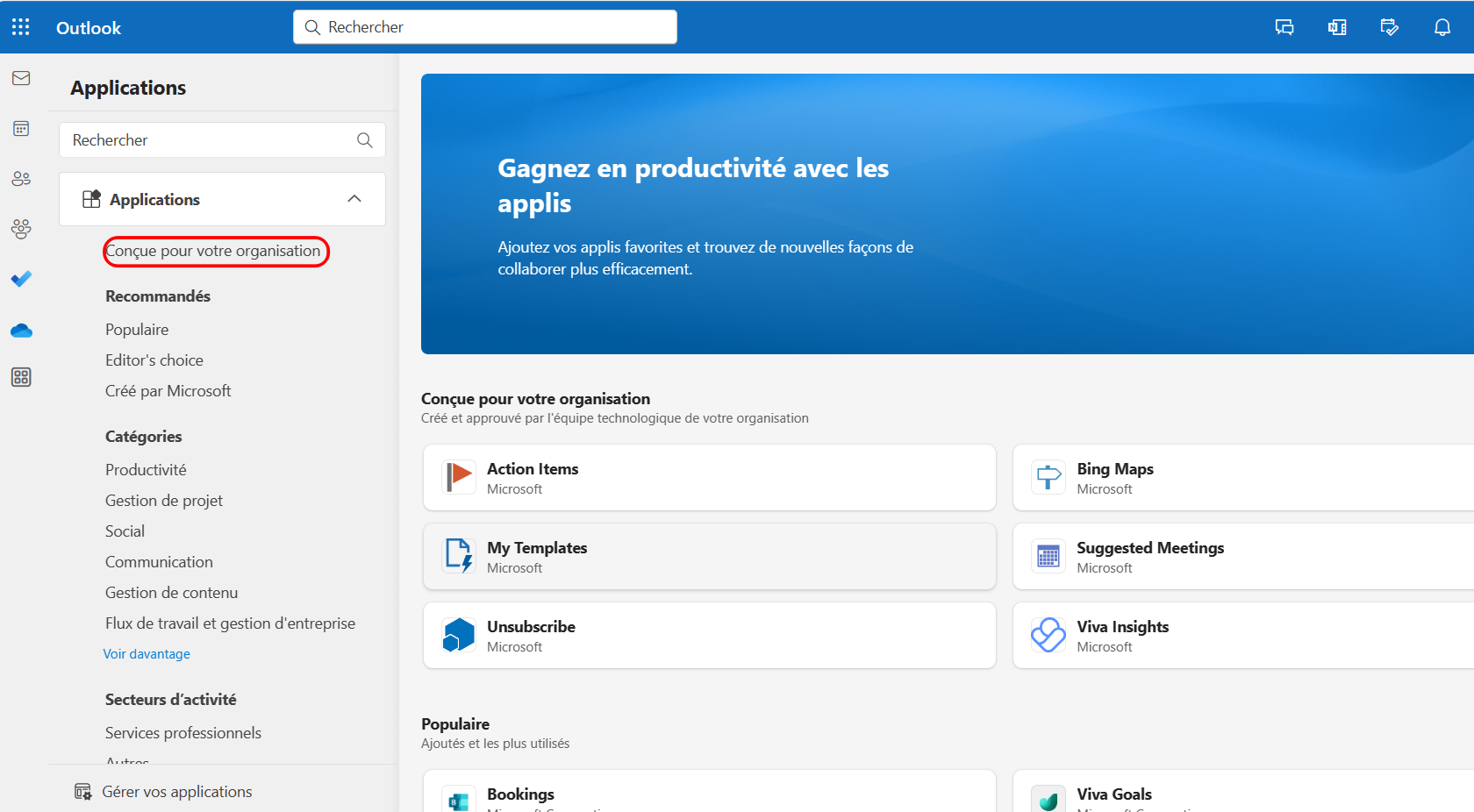This screenshot has width=1474, height=812.
Task: Click the Viva Insights app icon
Action: (x=1048, y=635)
